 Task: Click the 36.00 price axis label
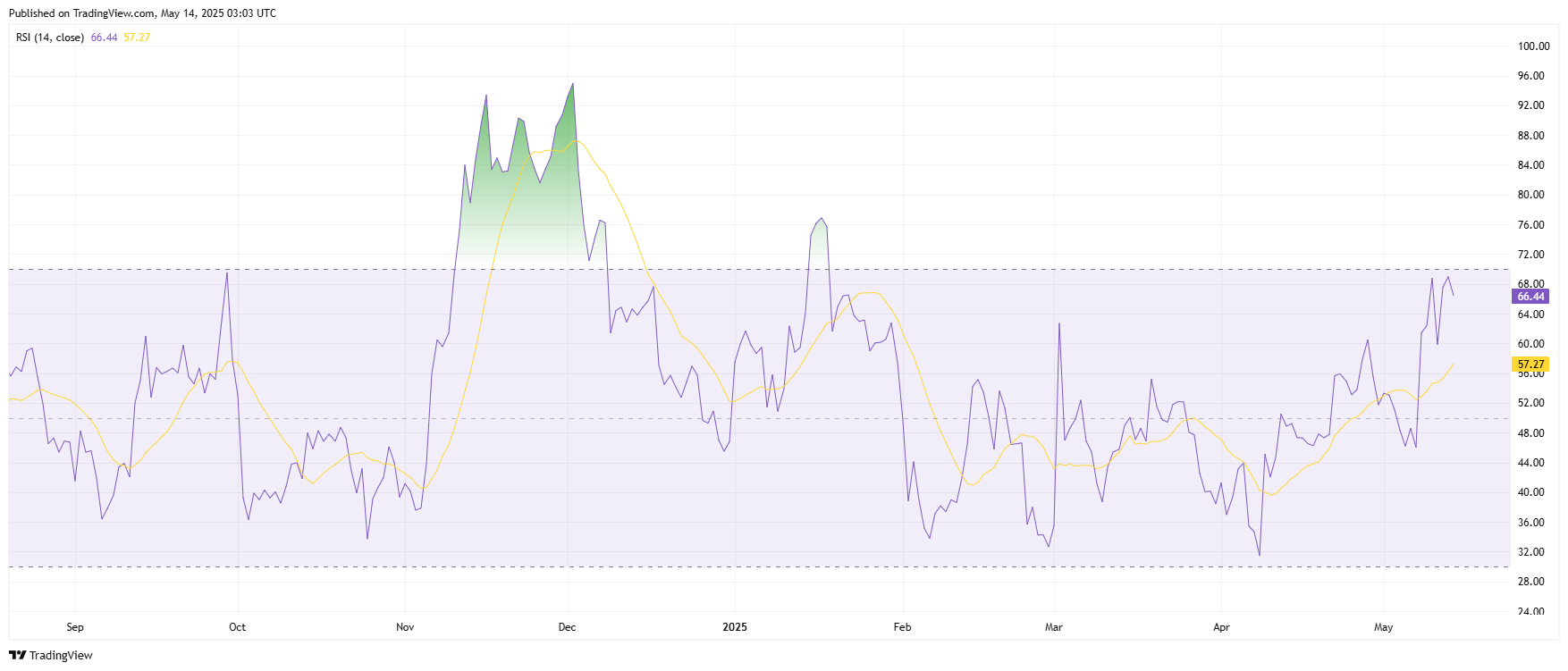point(1531,523)
